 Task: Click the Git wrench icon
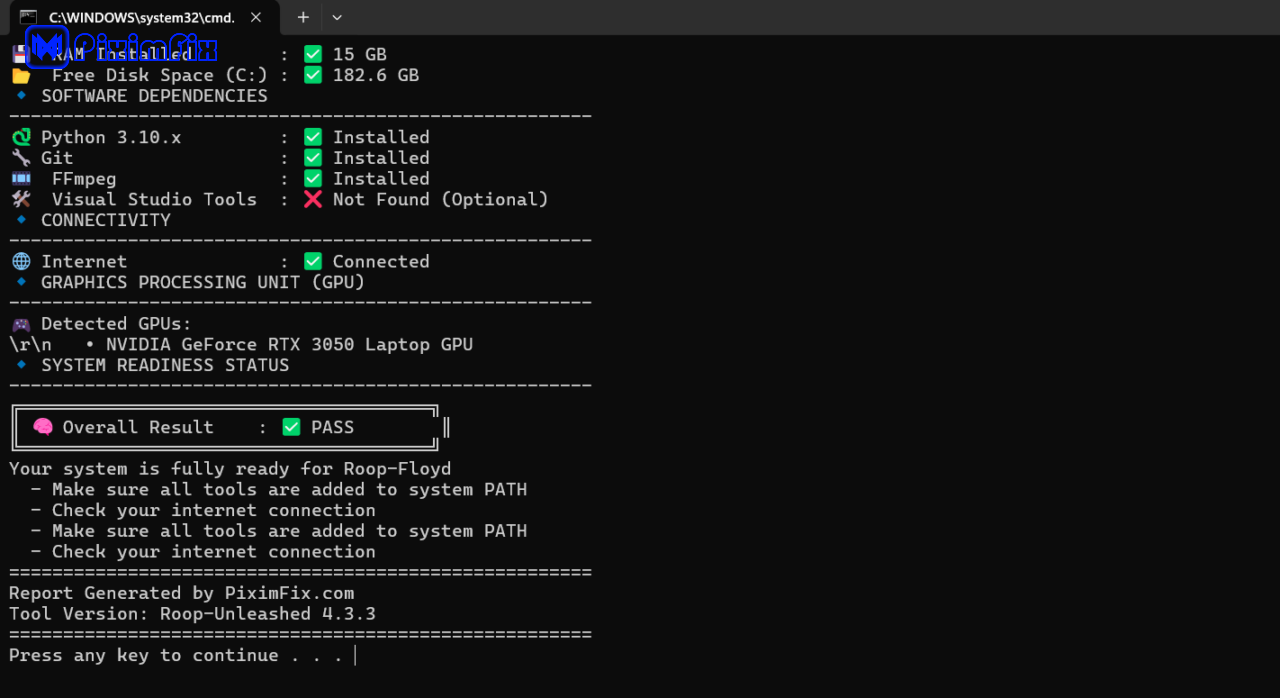tap(21, 158)
